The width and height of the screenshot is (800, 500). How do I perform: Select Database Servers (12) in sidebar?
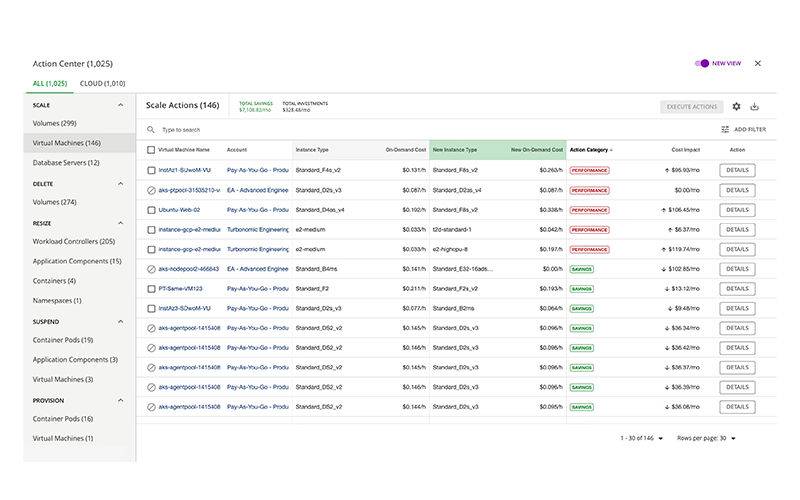coord(66,162)
